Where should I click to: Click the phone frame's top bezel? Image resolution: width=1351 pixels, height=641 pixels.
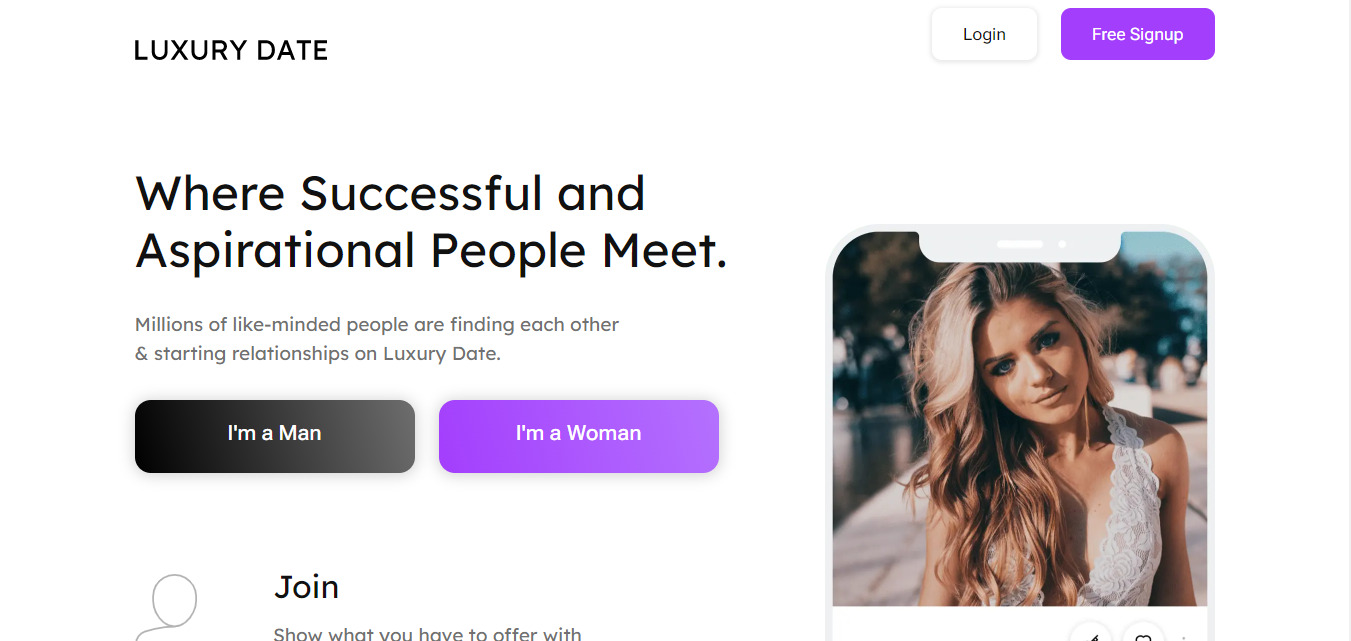[1020, 229]
